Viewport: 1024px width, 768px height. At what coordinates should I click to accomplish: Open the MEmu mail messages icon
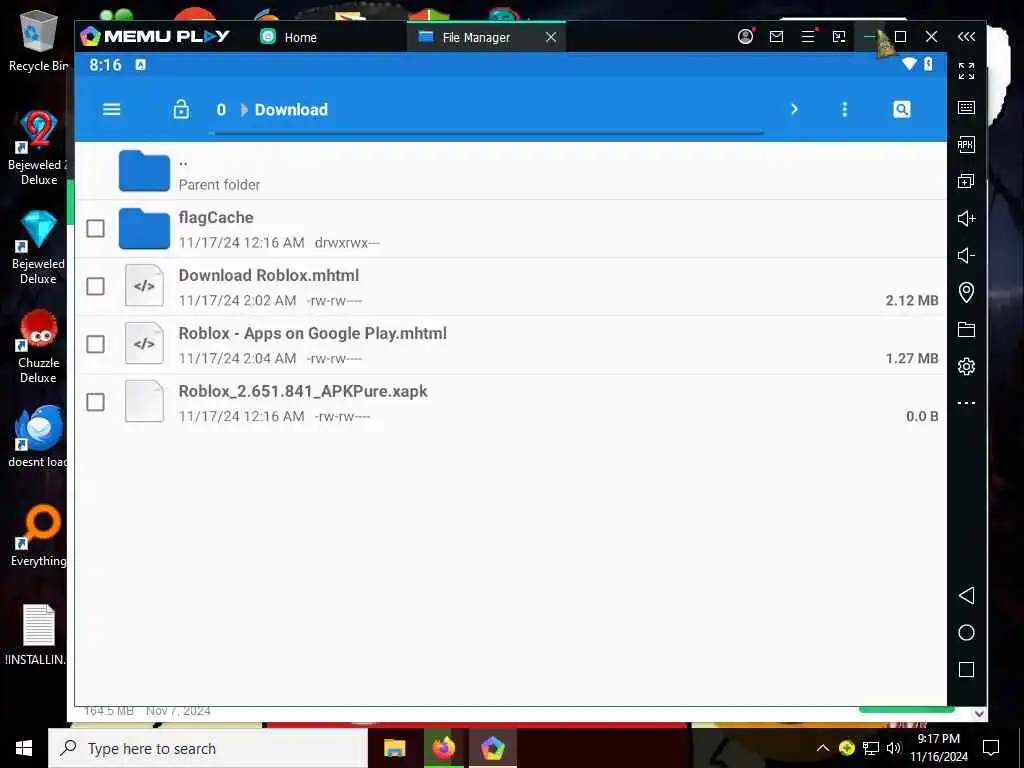coord(776,37)
